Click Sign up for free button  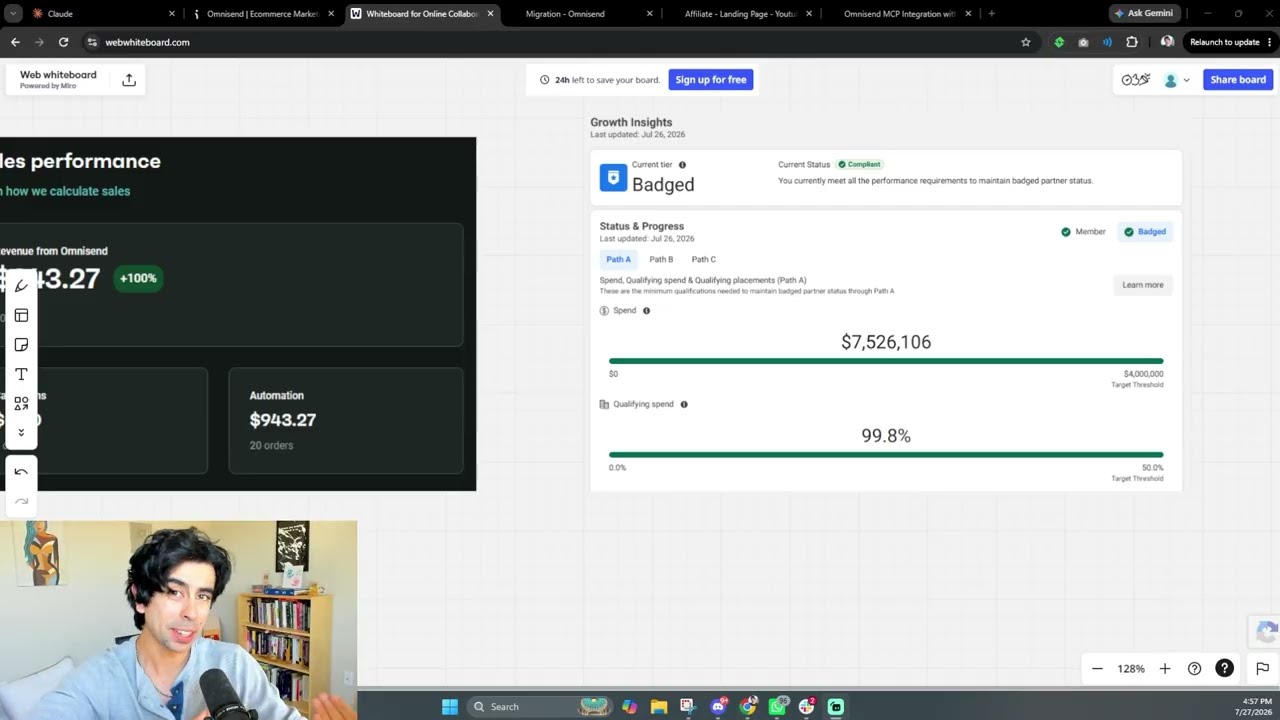[x=711, y=80]
